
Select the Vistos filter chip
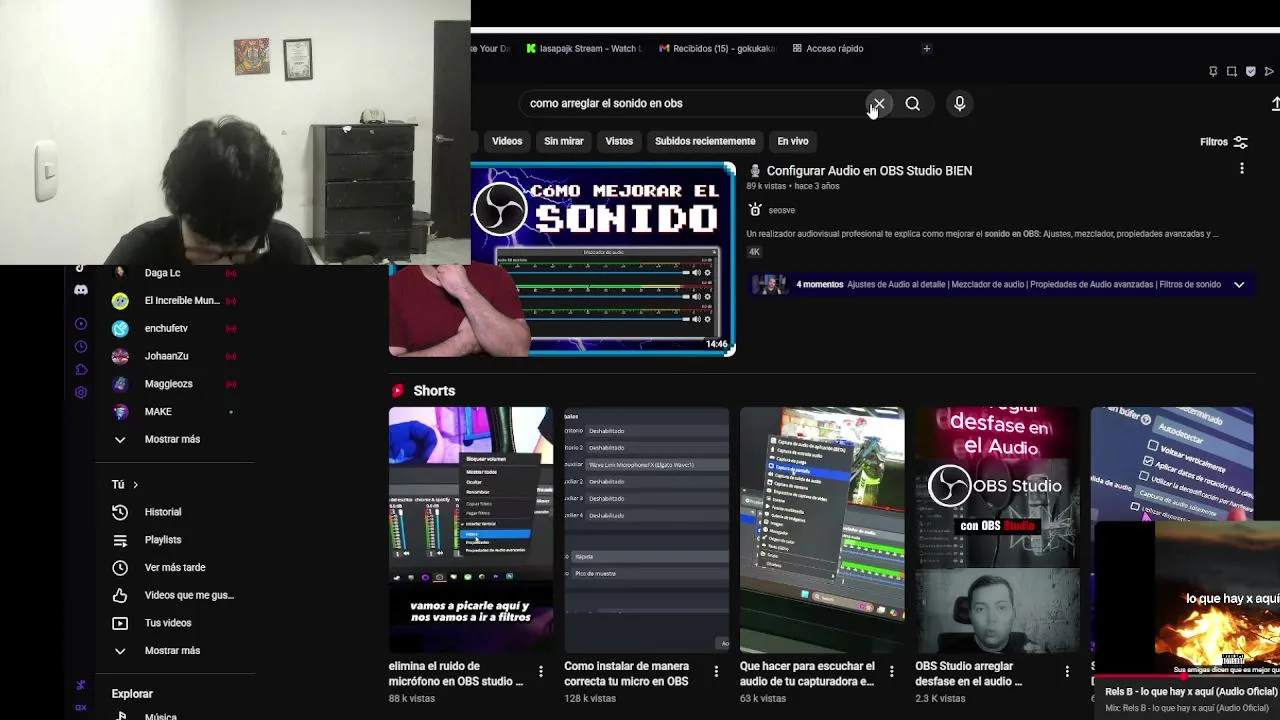point(619,141)
